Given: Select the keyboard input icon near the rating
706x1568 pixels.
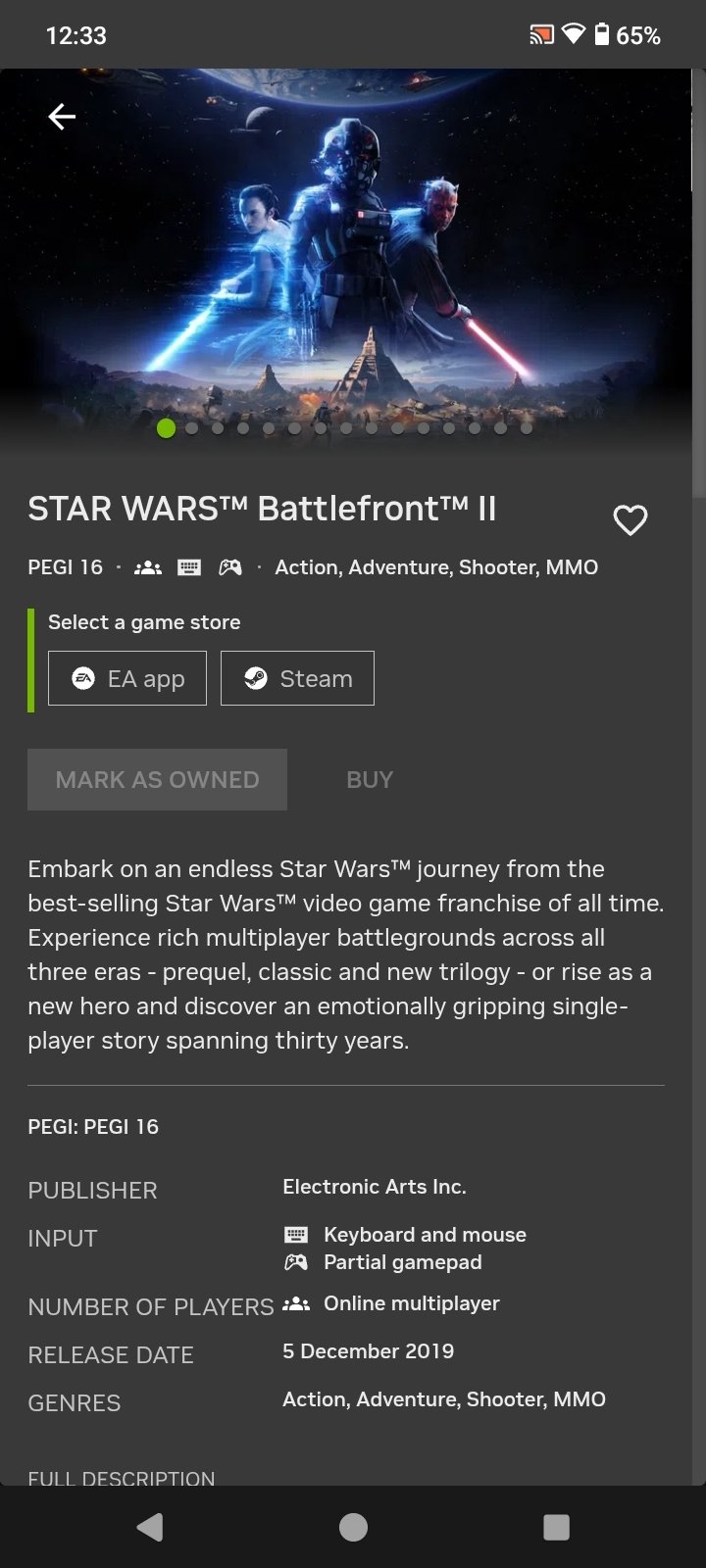Looking at the screenshot, I should (188, 566).
